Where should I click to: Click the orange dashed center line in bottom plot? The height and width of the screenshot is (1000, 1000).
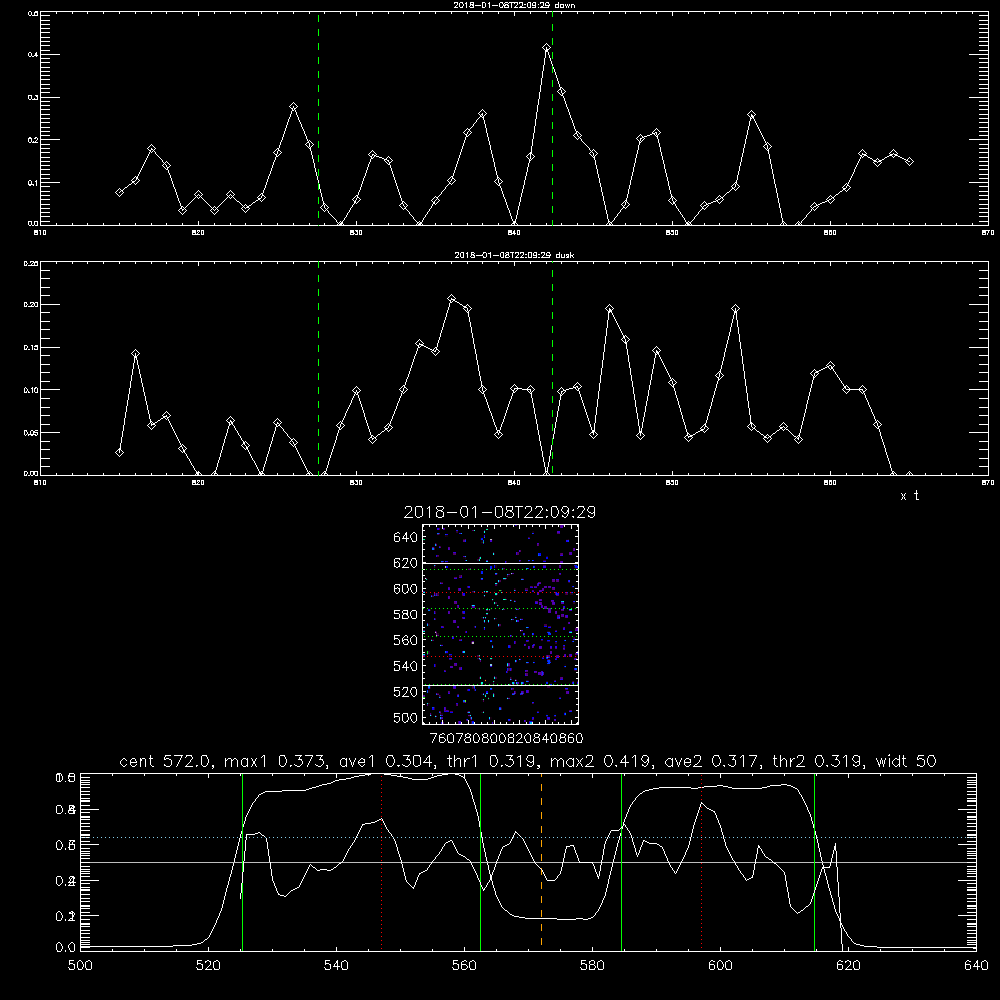[541, 861]
